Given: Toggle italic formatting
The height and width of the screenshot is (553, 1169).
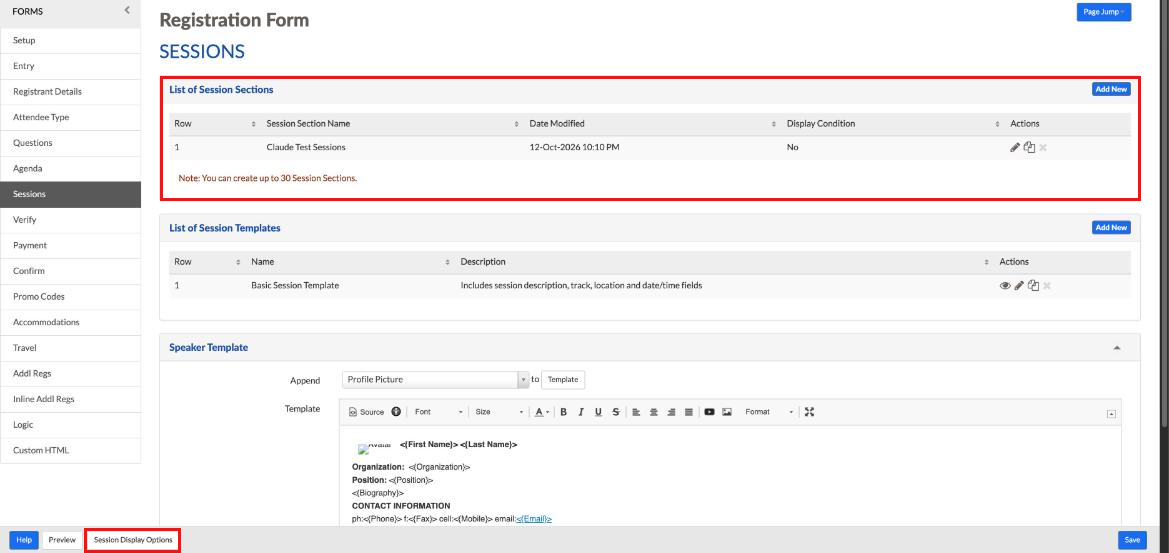Looking at the screenshot, I should 581,412.
